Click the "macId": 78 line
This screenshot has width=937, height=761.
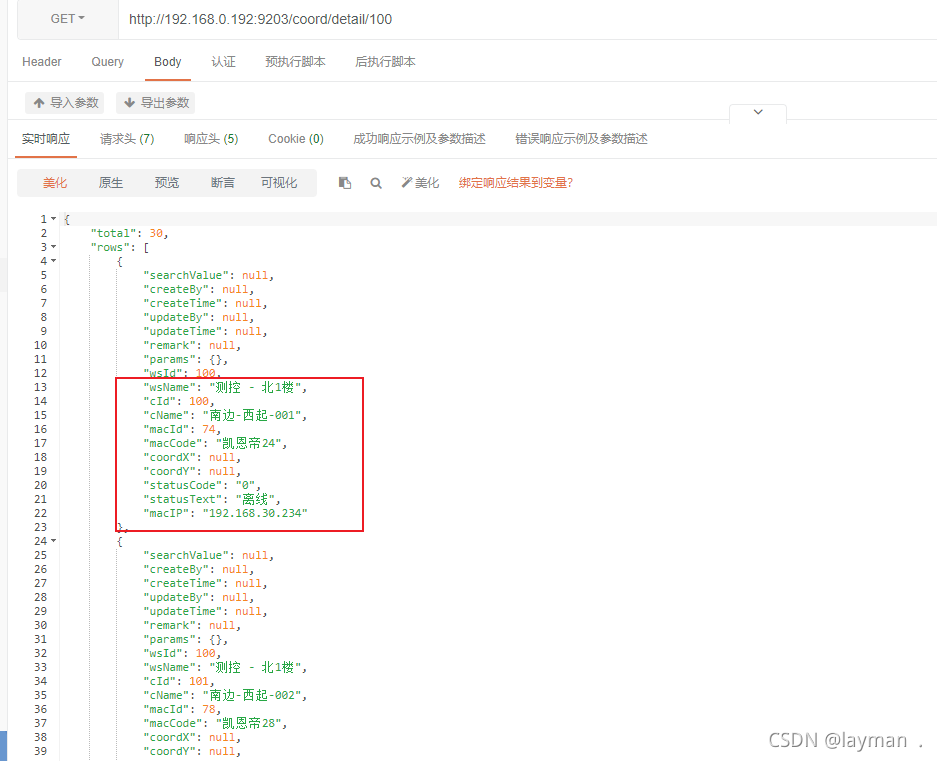182,709
